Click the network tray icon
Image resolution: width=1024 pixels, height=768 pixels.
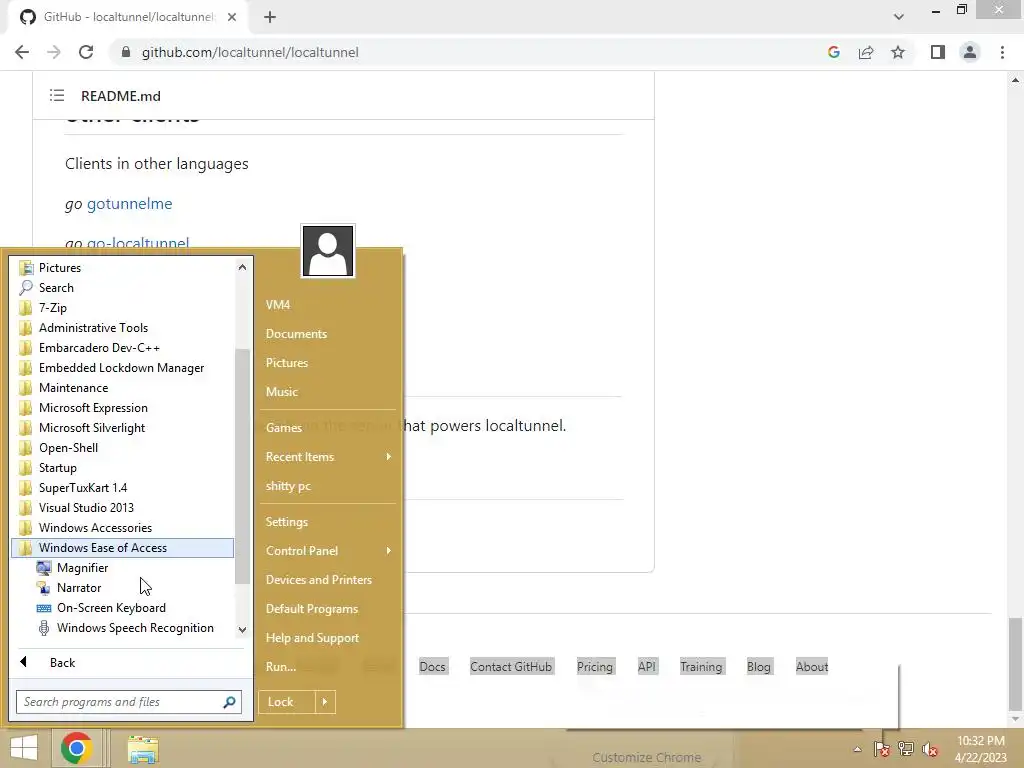tap(906, 749)
